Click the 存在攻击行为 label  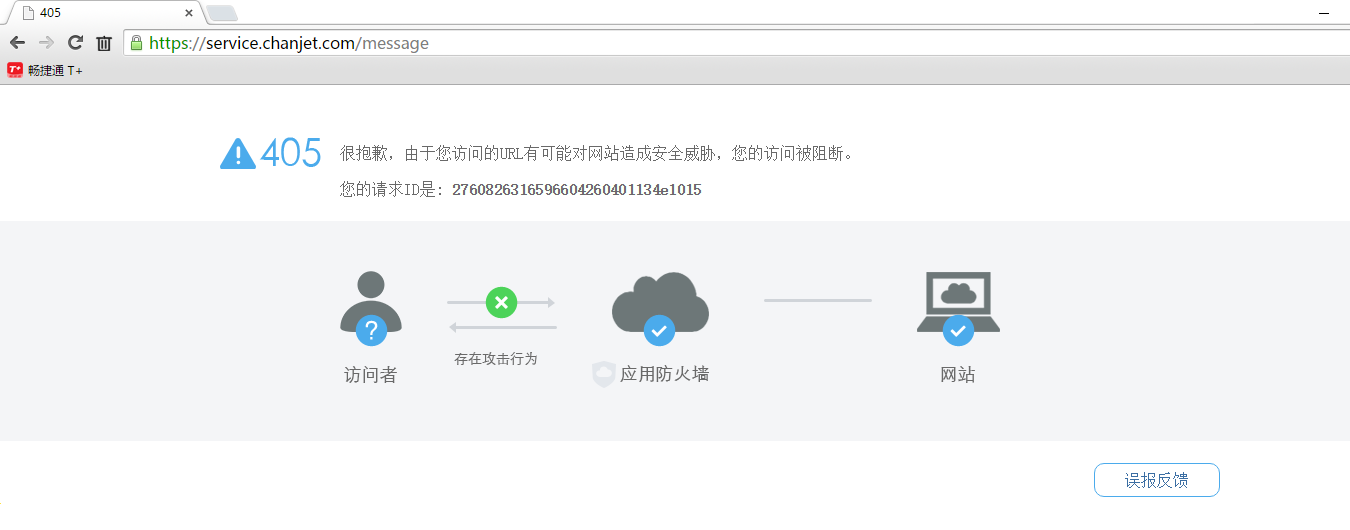point(496,358)
